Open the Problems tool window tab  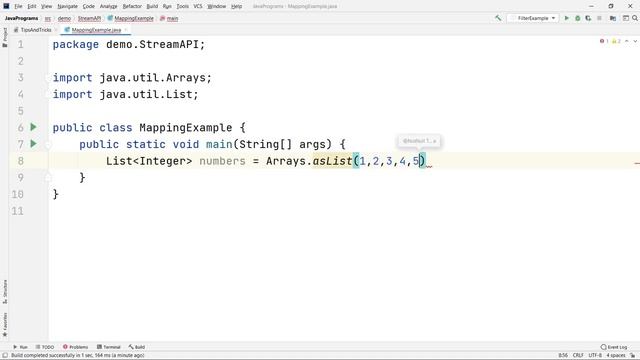(76, 347)
